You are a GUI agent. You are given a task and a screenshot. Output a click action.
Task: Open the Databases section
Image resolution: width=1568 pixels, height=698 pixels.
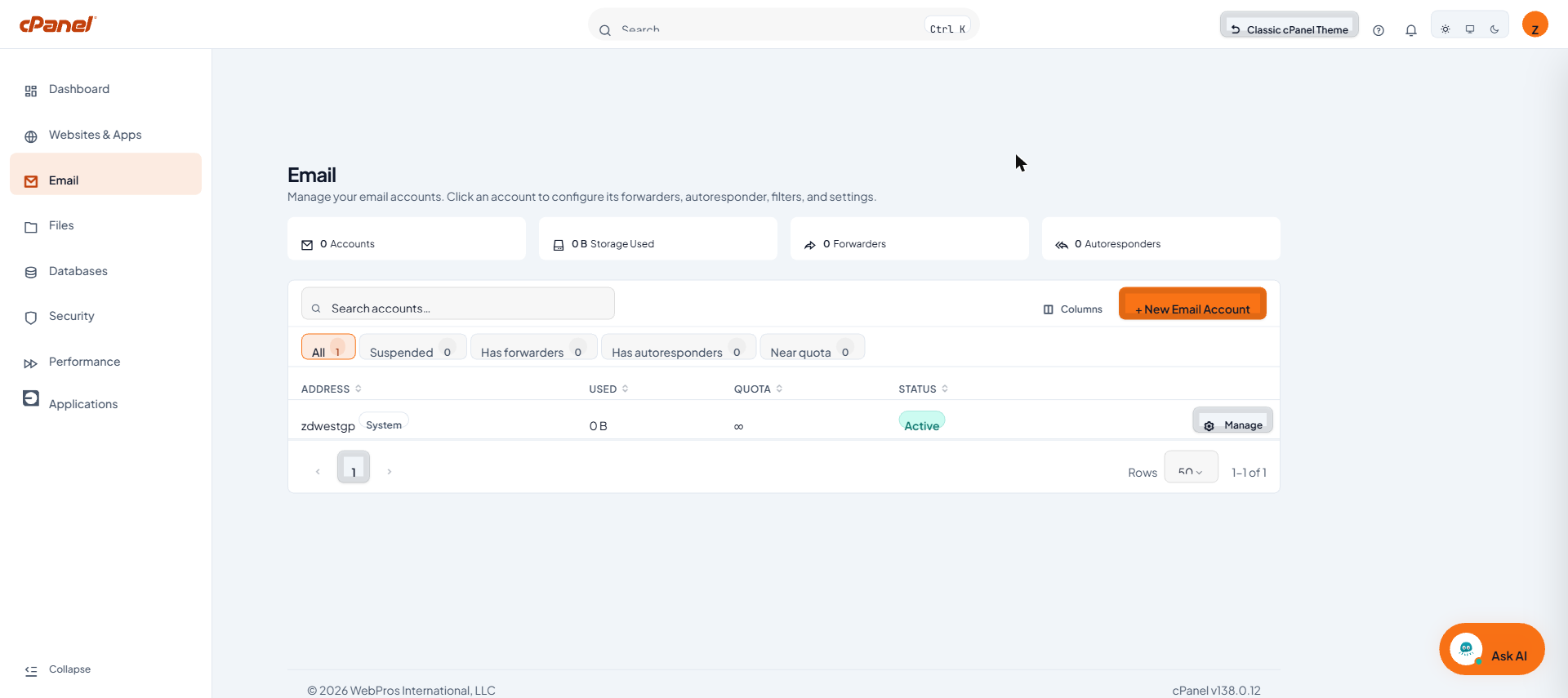(x=105, y=271)
